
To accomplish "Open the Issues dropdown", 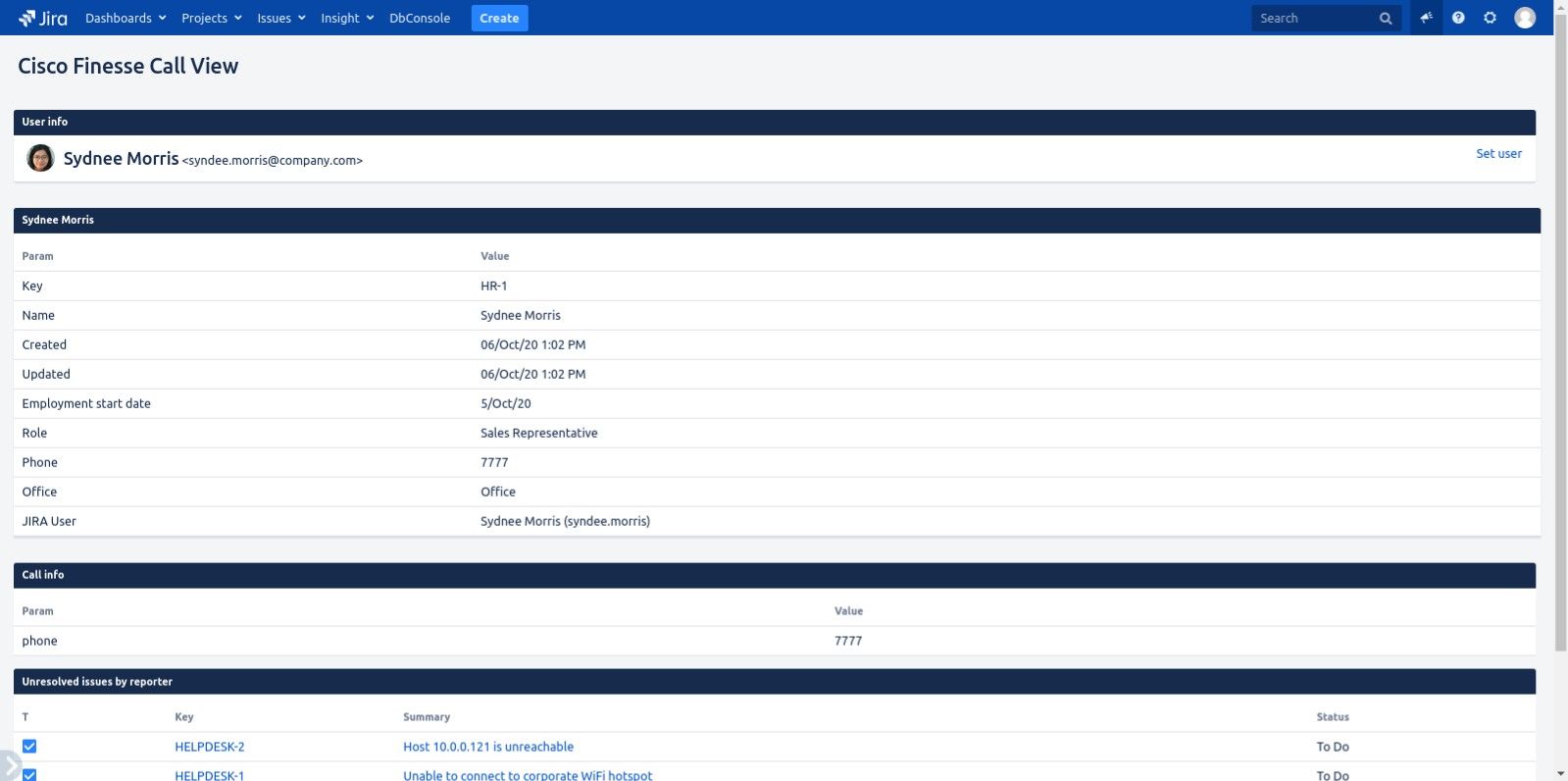I will 281,18.
